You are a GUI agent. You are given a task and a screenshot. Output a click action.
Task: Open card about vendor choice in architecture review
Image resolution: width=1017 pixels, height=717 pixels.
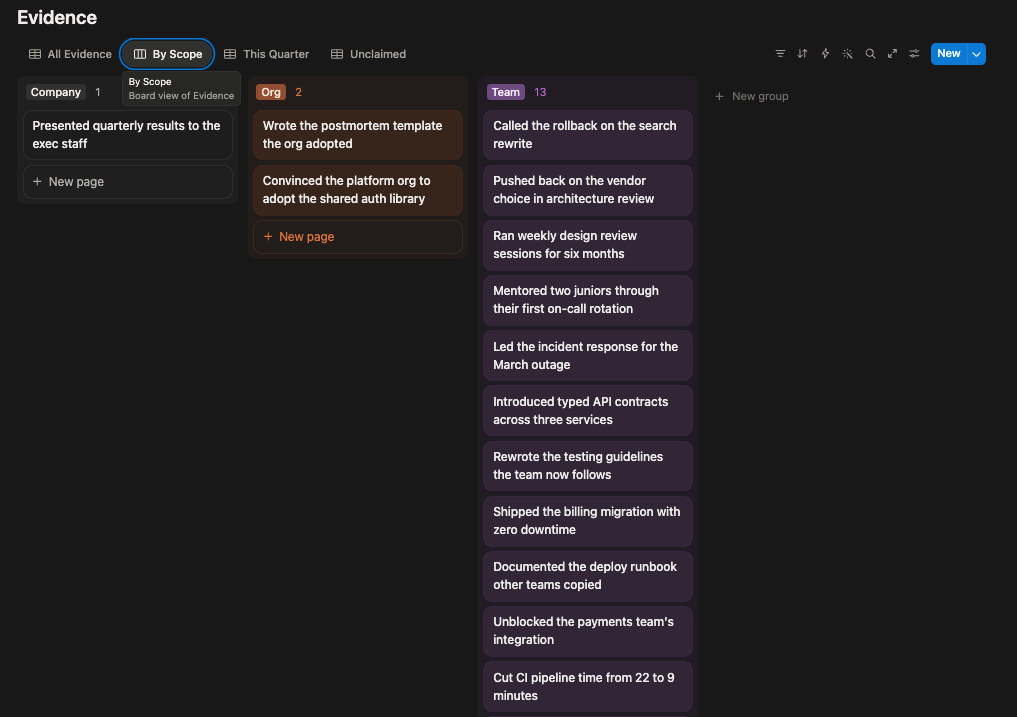(x=588, y=190)
